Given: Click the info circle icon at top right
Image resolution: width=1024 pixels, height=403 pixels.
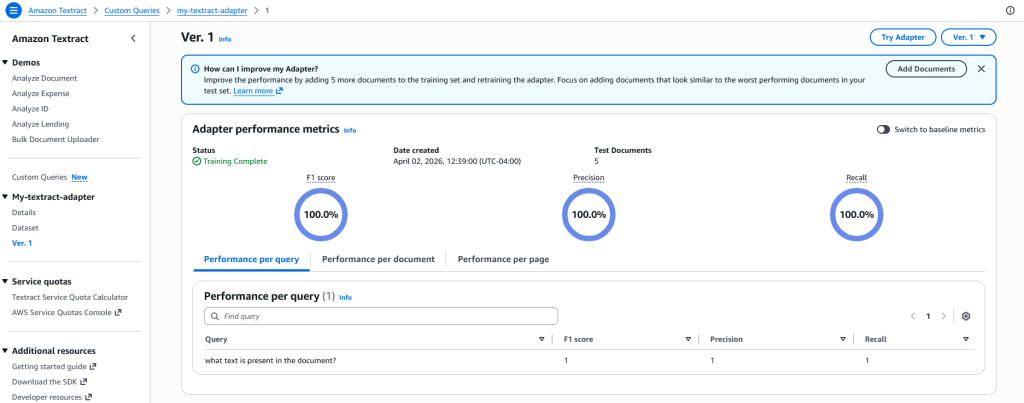Looking at the screenshot, I should point(1011,10).
